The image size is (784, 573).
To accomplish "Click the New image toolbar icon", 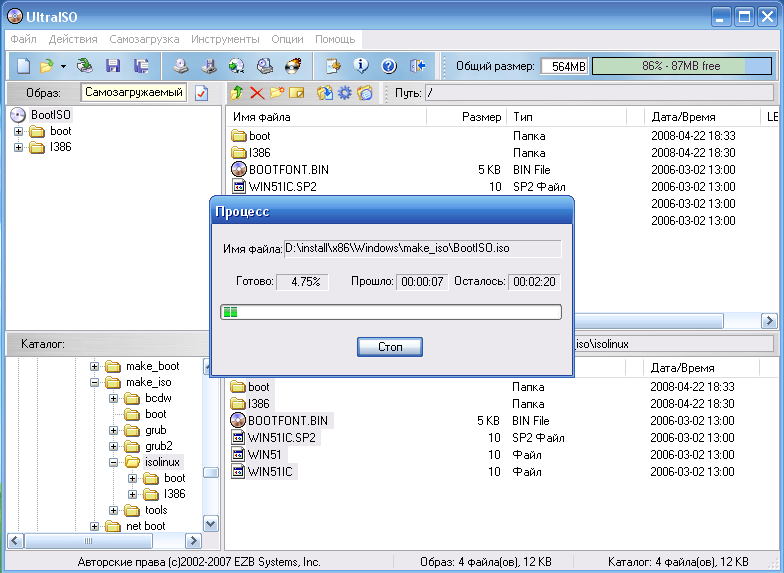I will [x=24, y=66].
